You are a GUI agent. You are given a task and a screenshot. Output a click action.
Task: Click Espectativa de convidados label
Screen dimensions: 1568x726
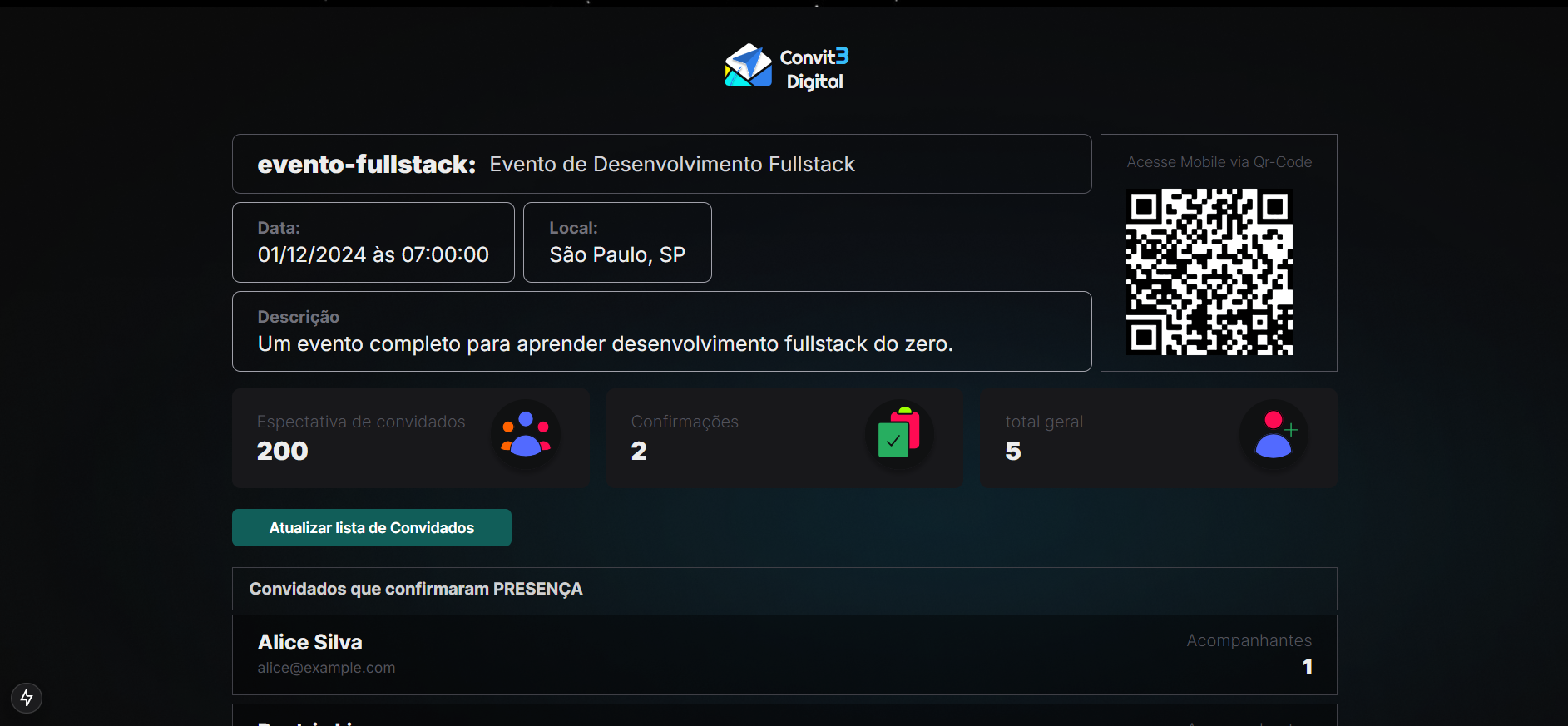tap(361, 422)
